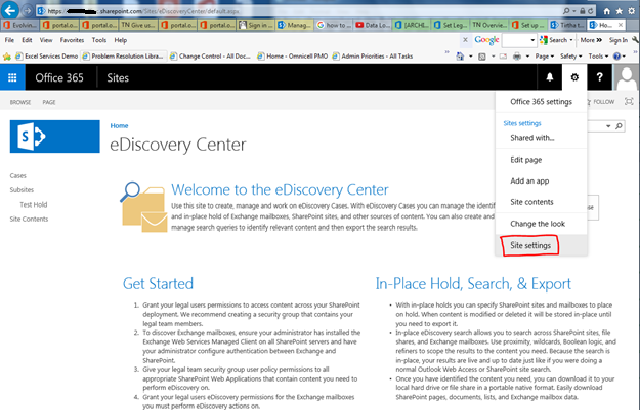Choose Shared with... in the menu

click(532, 138)
